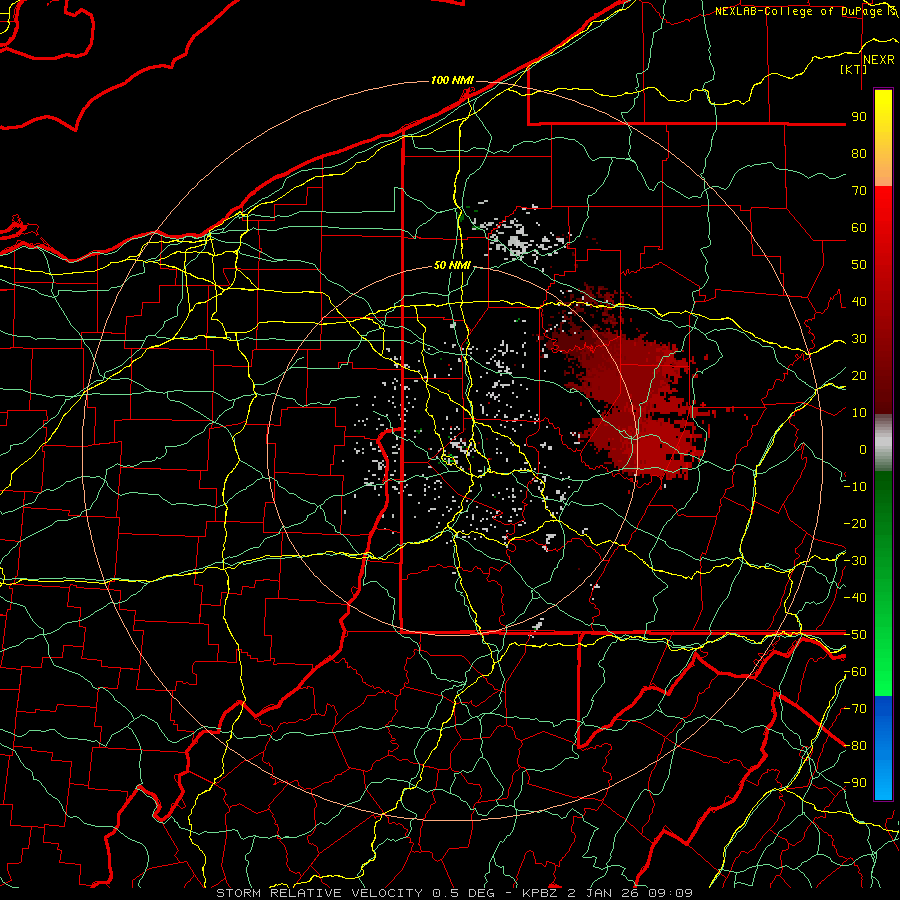Image resolution: width=900 pixels, height=900 pixels.
Task: Select the -30 scale value
Action: tap(855, 561)
